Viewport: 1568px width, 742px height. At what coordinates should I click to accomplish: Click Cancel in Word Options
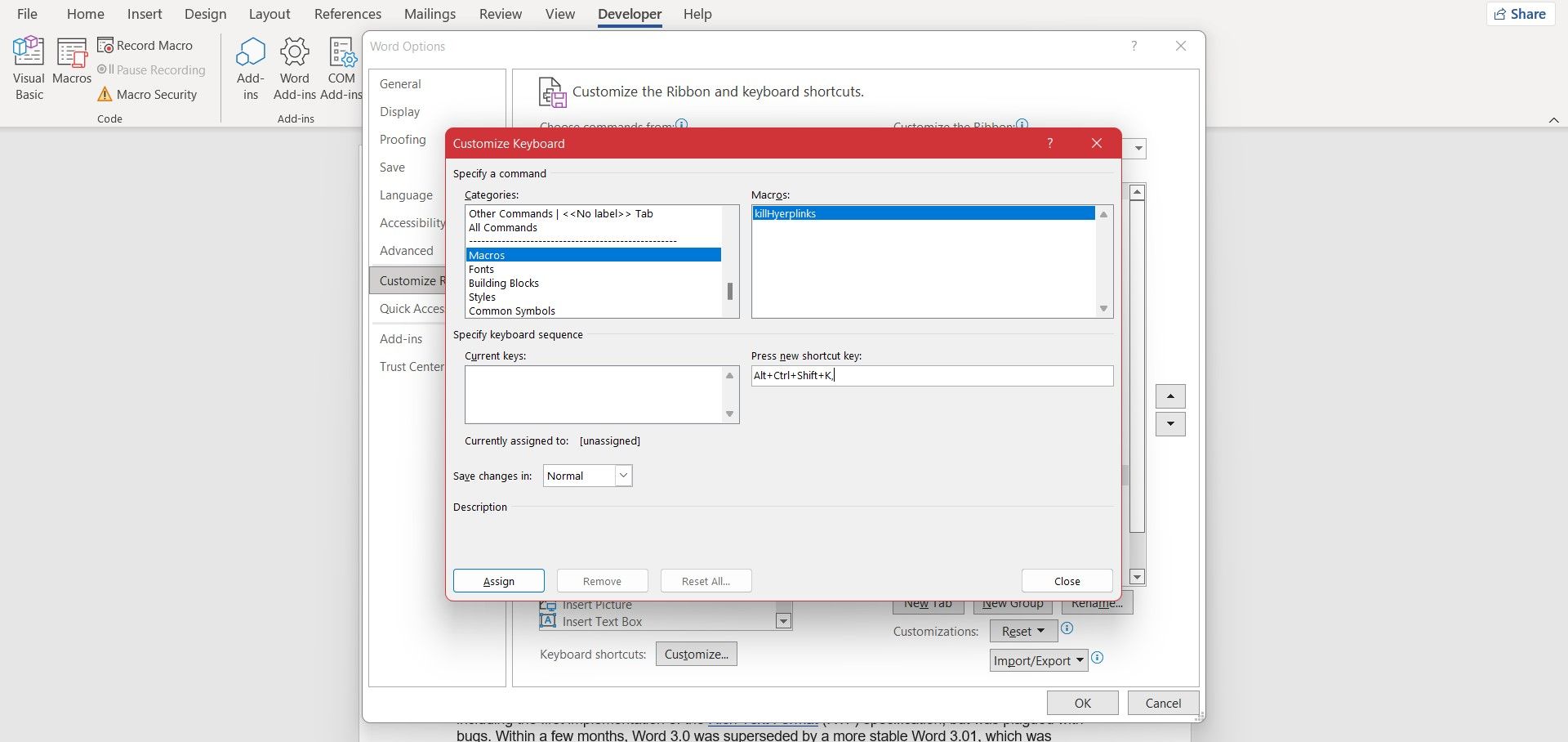pyautogui.click(x=1163, y=703)
